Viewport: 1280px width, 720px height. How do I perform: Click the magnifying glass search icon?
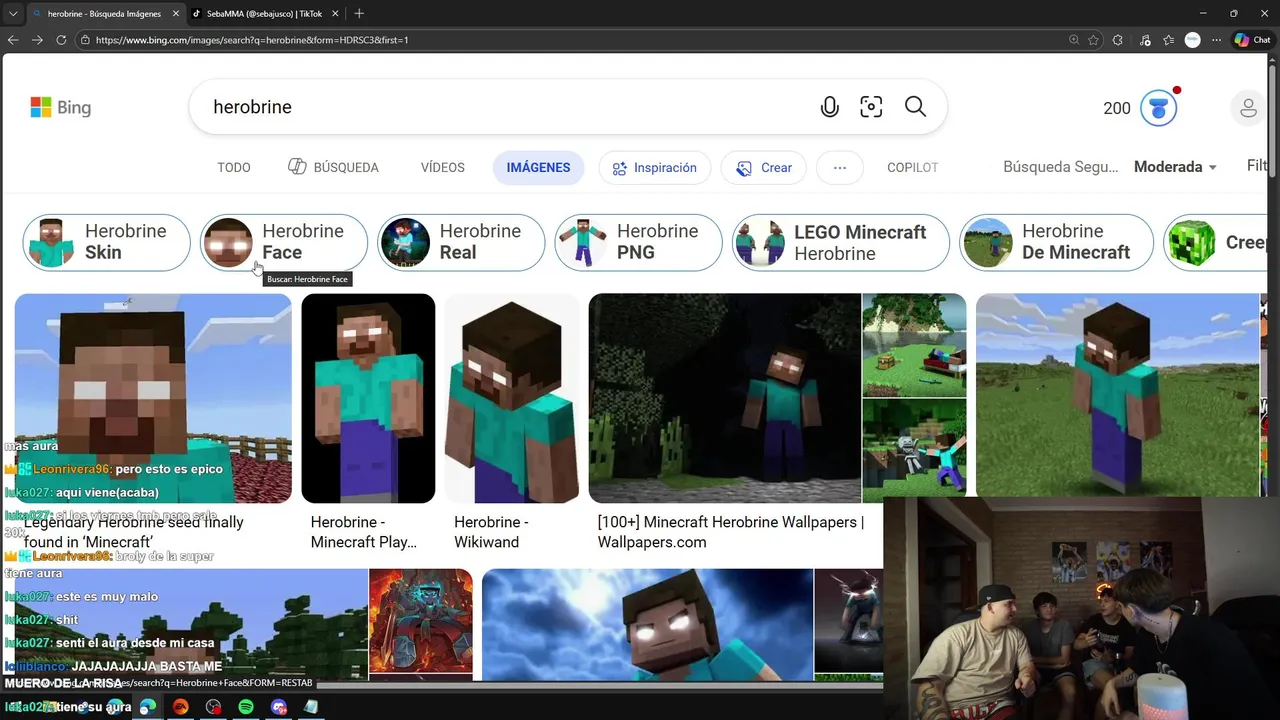915,107
